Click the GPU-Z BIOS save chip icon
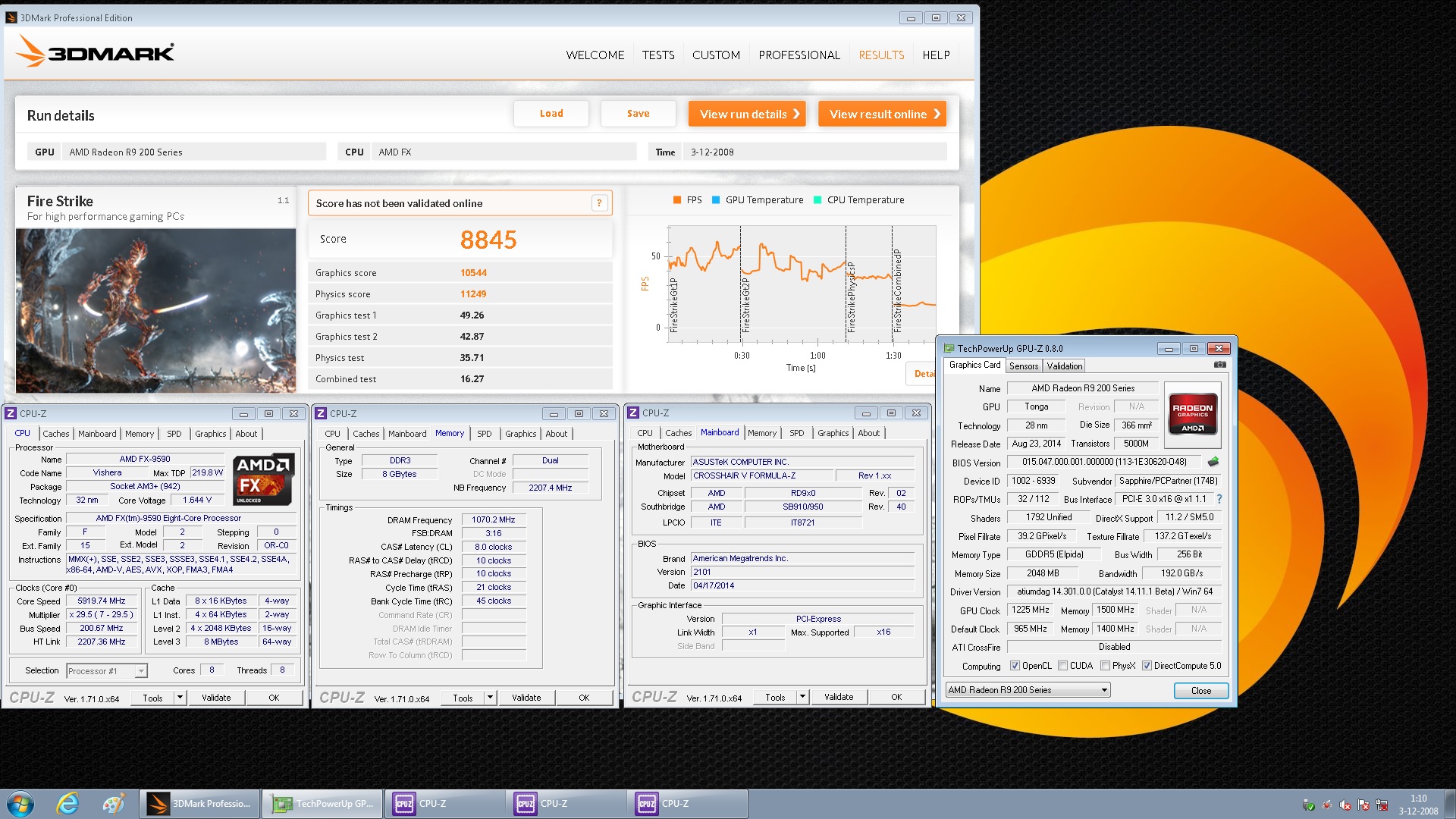Viewport: 1456px width, 819px height. [x=1213, y=461]
